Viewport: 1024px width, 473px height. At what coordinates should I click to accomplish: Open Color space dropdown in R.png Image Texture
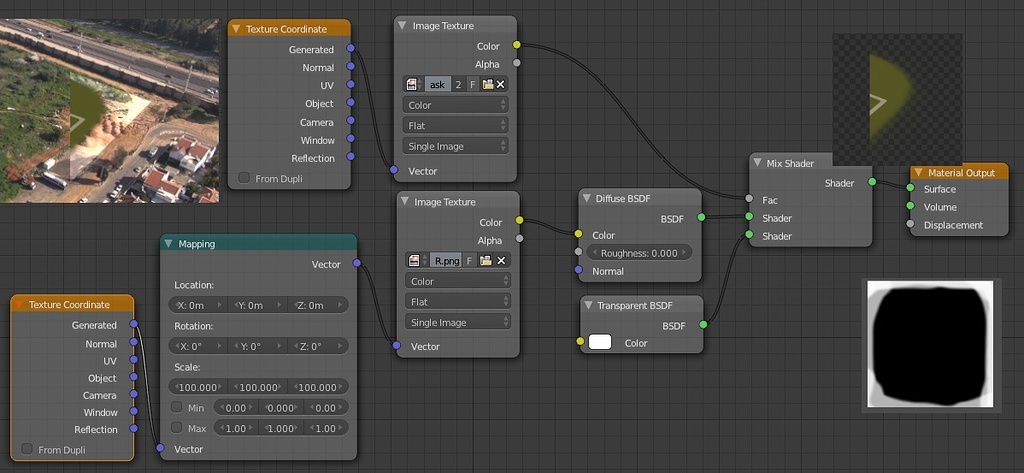(458, 281)
